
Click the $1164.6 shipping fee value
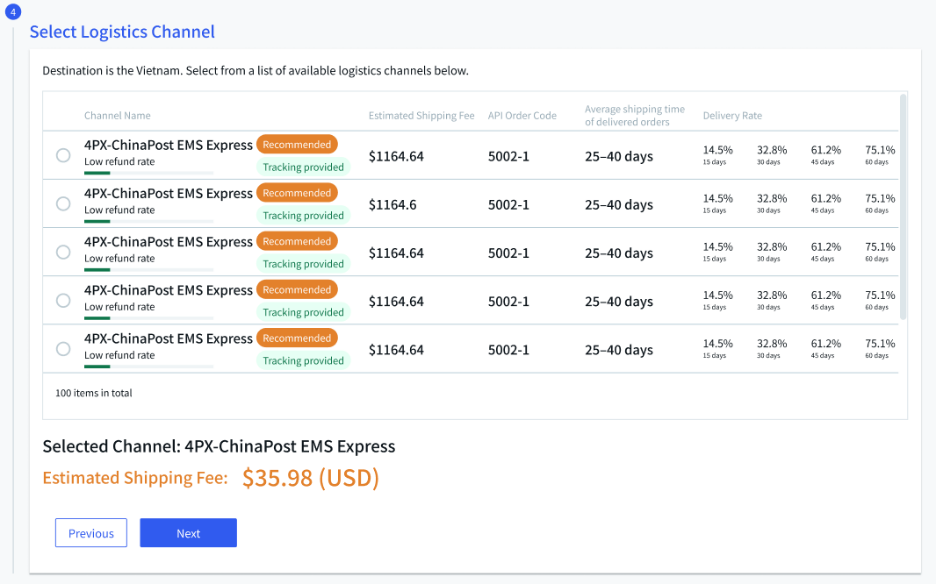pos(392,205)
